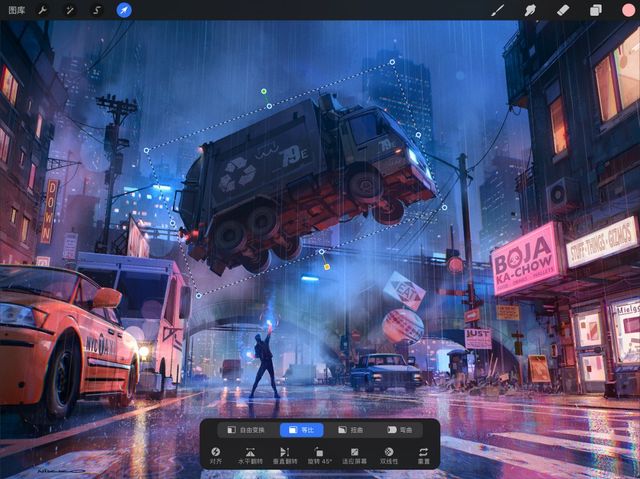Click 重置 reset transform
The width and height of the screenshot is (640, 479).
[424, 455]
